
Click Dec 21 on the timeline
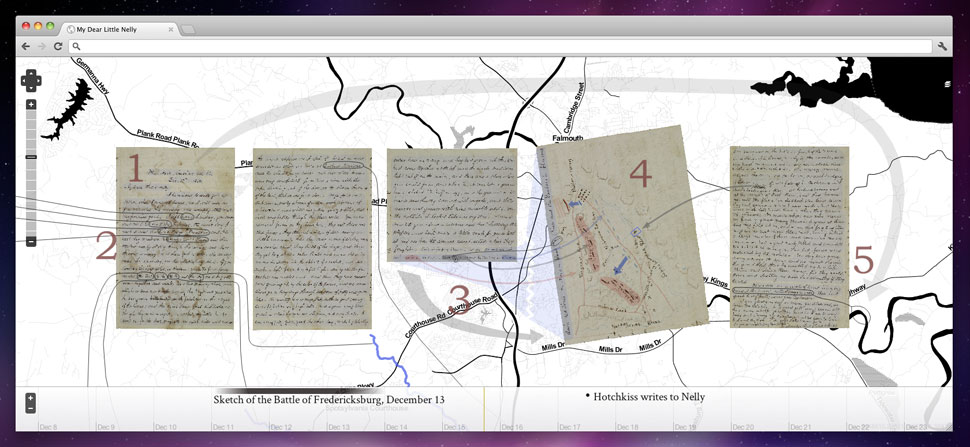tap(800, 427)
